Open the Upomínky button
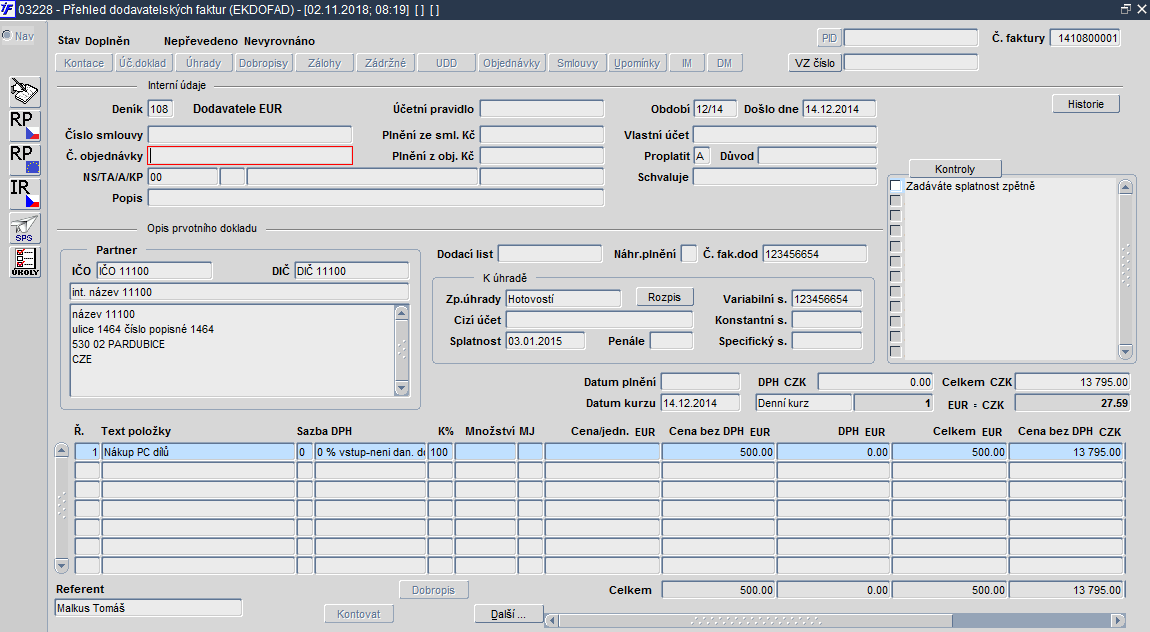 [637, 63]
